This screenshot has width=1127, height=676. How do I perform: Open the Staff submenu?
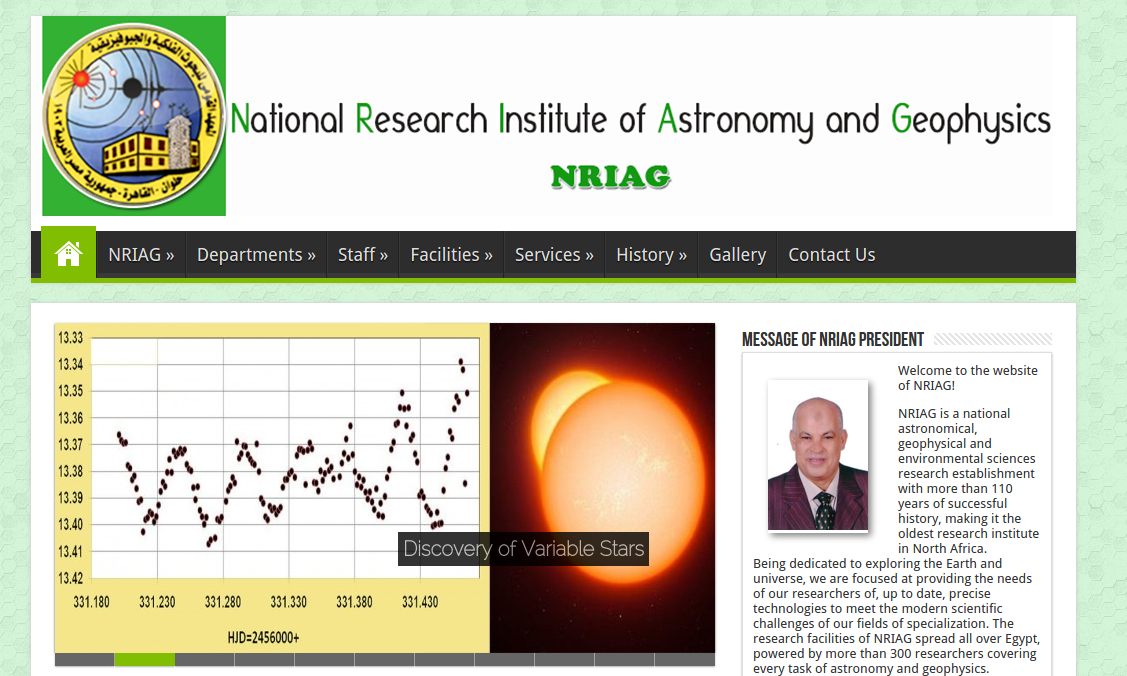click(x=363, y=255)
